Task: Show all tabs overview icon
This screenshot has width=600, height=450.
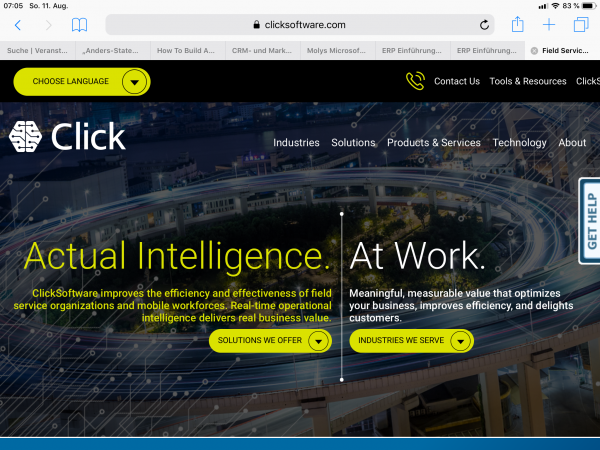Action: point(581,25)
